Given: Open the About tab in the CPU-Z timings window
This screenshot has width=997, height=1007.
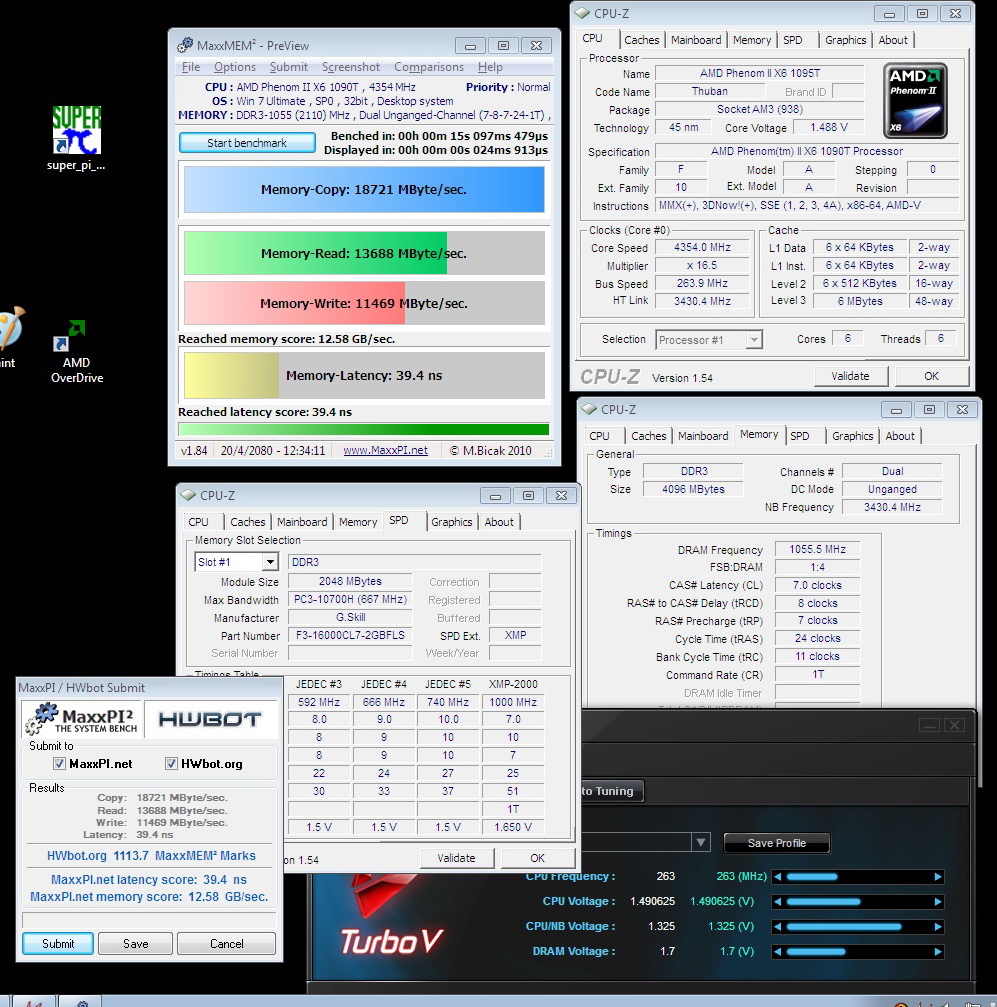Looking at the screenshot, I should pyautogui.click(x=899, y=436).
